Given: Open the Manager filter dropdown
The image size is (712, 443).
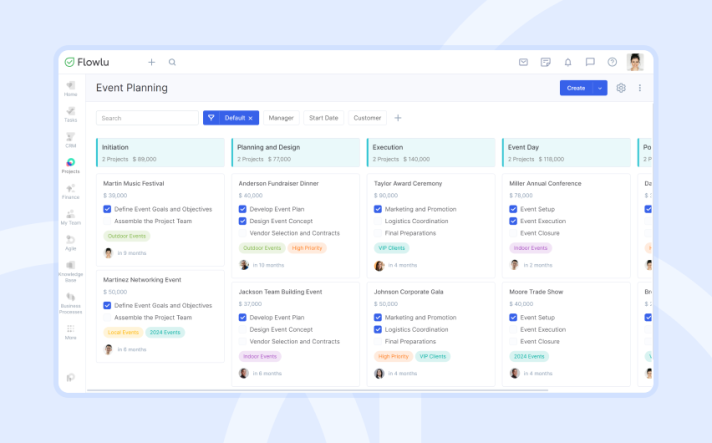Looking at the screenshot, I should 281,118.
